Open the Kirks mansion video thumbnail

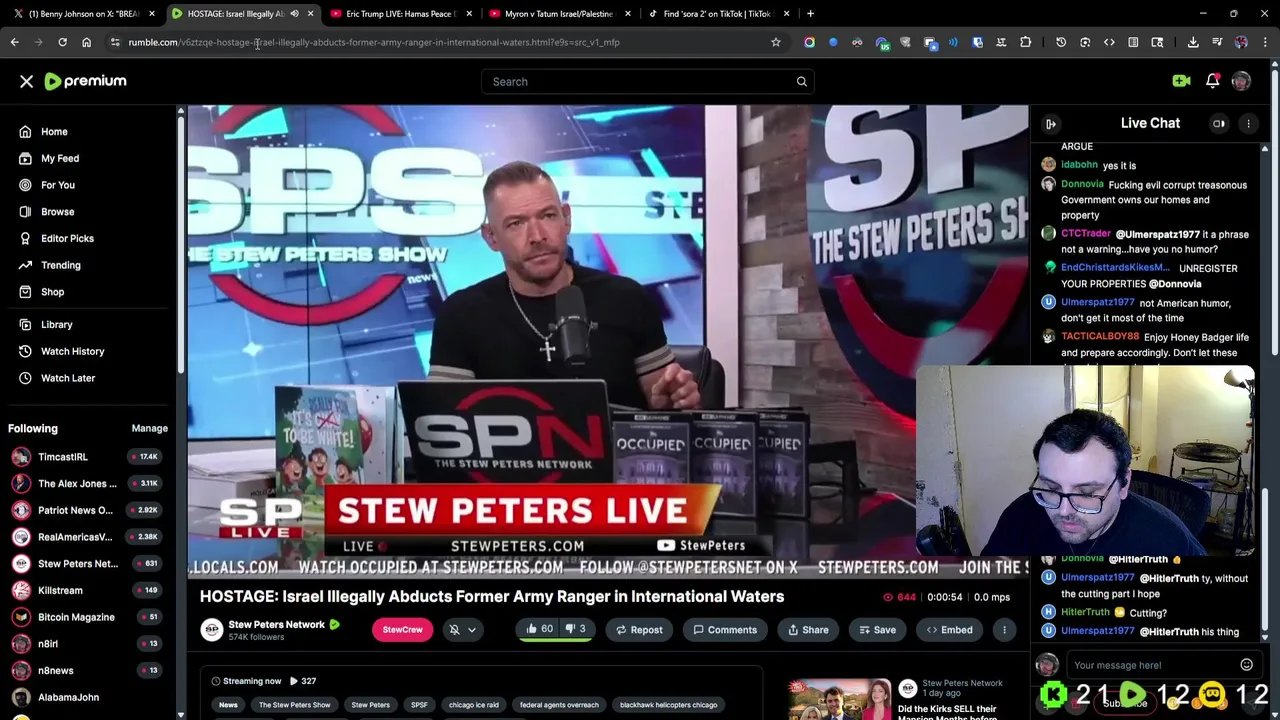pyautogui.click(x=838, y=699)
